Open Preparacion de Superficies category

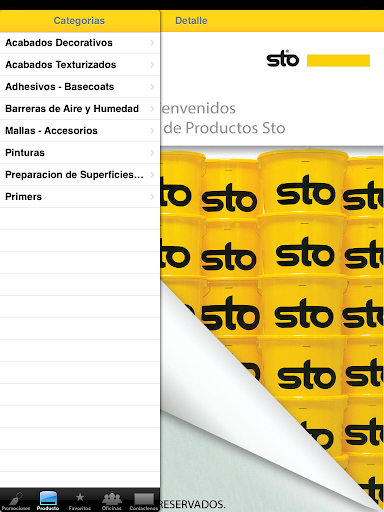pos(80,175)
